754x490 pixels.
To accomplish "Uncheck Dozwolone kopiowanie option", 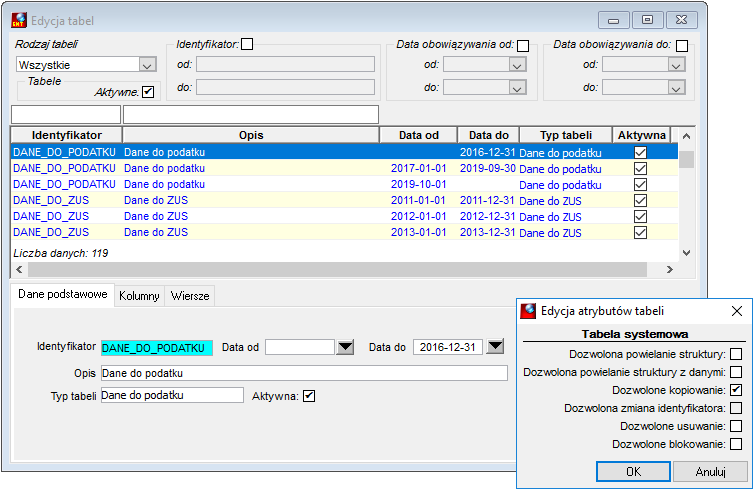I will click(x=736, y=390).
